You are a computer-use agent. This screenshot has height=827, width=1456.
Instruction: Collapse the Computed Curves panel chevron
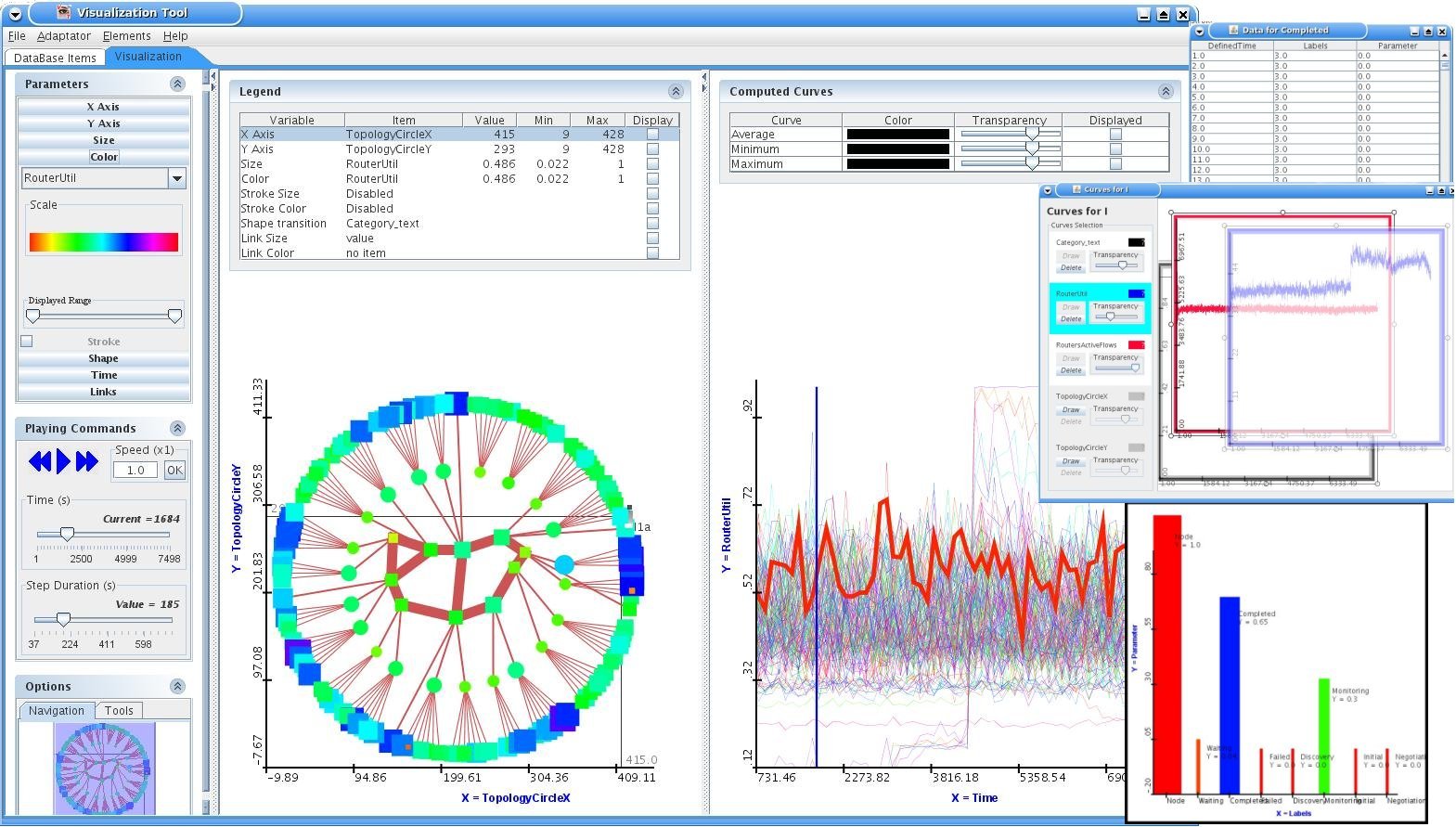pos(1165,91)
